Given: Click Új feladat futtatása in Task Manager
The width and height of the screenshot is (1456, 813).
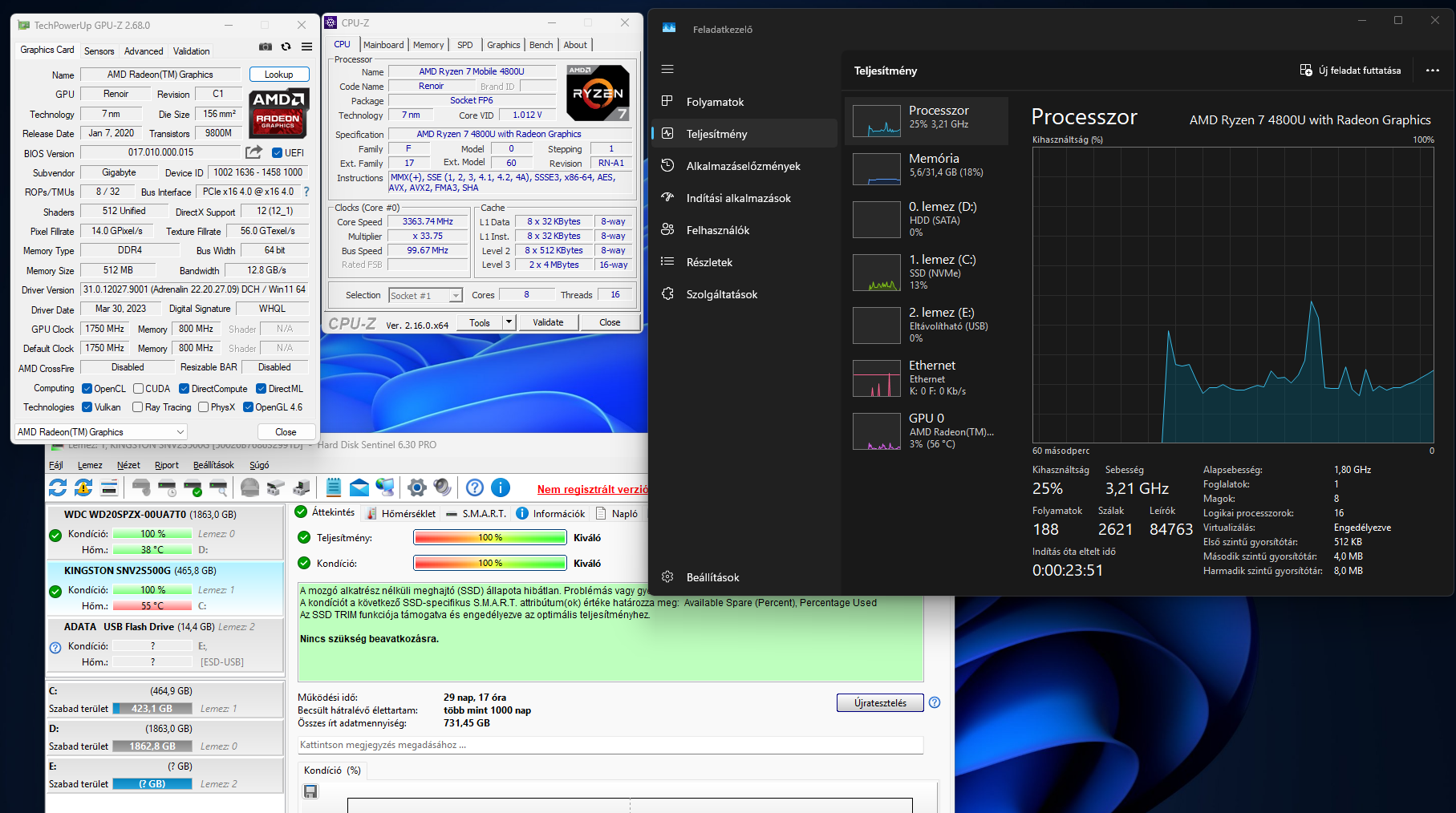Looking at the screenshot, I should click(x=1350, y=71).
